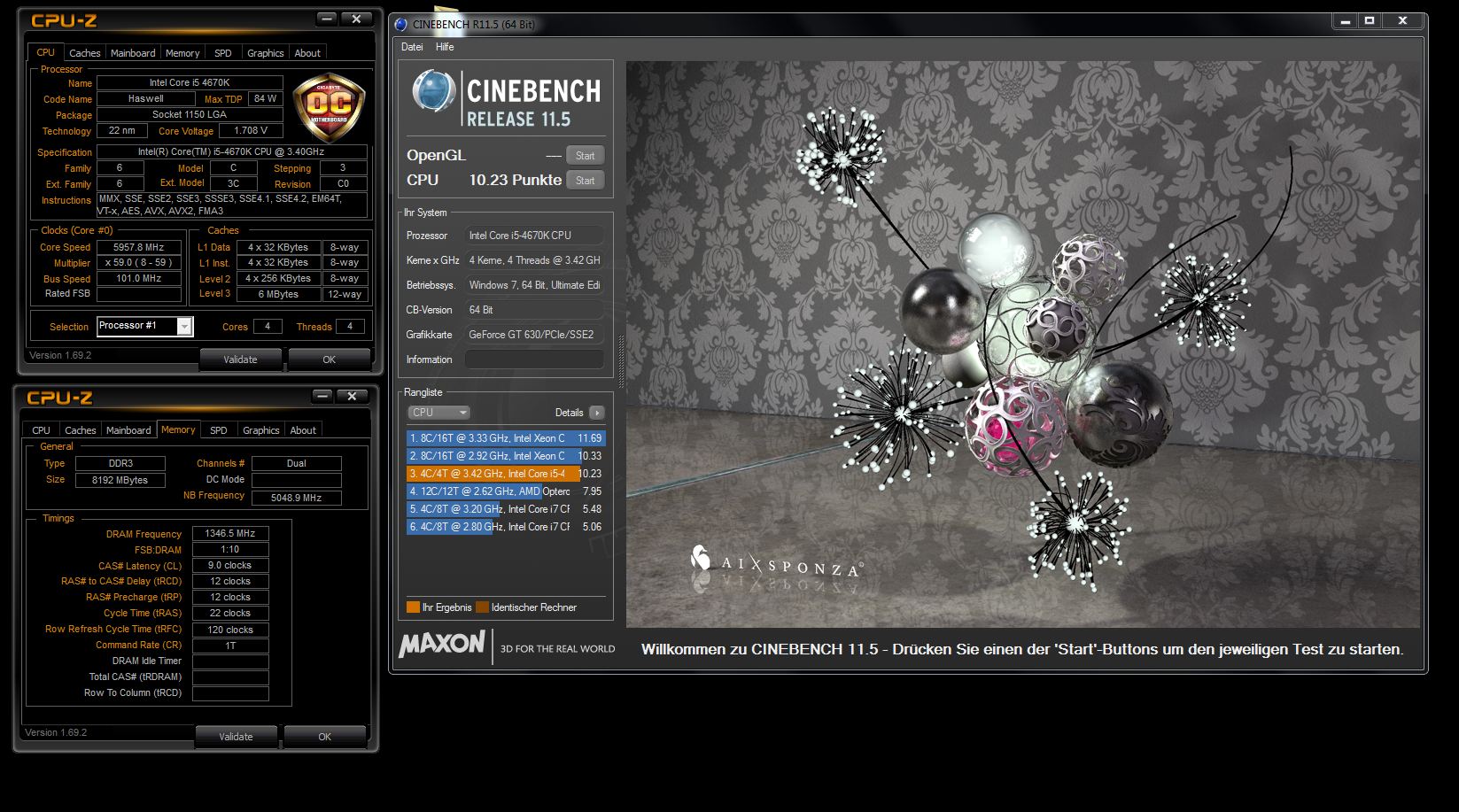Minimize the upper CPU-Z window
This screenshot has width=1459, height=812.
coord(327,18)
